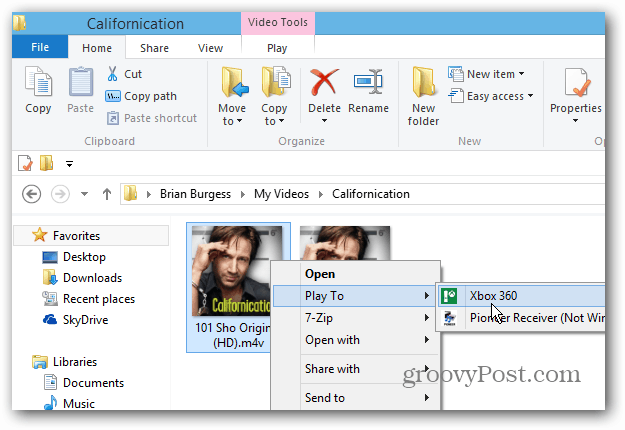This screenshot has height=430, width=625.
Task: Choose Open in context menu
Action: tap(356, 274)
